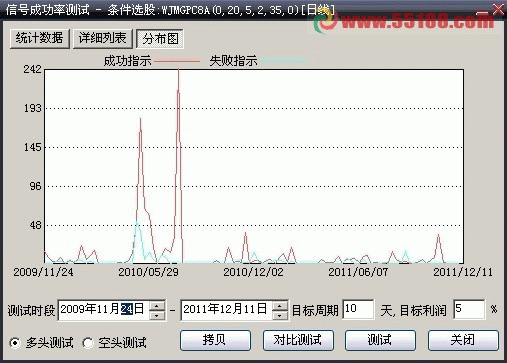Viewport: 507px width, 363px height.
Task: Click the 2011/12/11 axis date label
Action: pyautogui.click(x=463, y=272)
